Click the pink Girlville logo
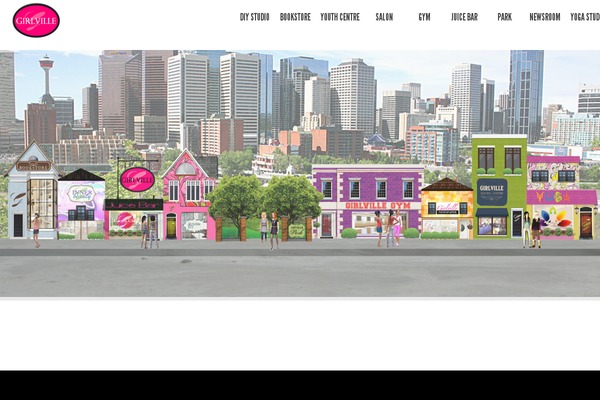This screenshot has width=600, height=400. pos(36,20)
